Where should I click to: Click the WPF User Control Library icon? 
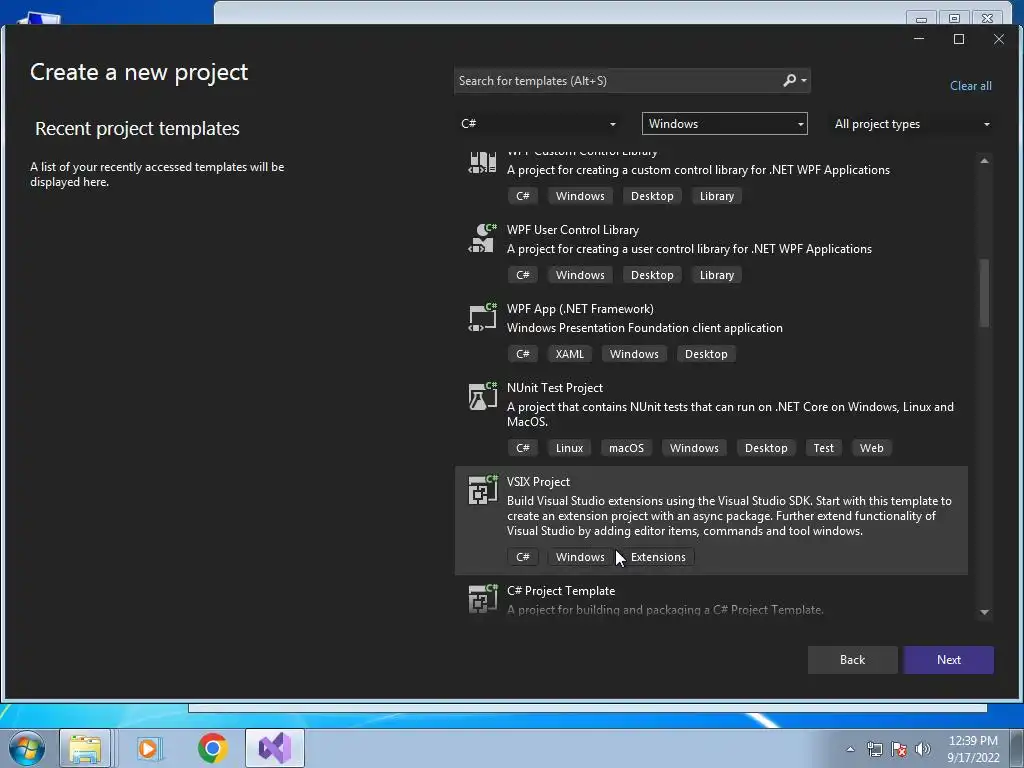(483, 238)
